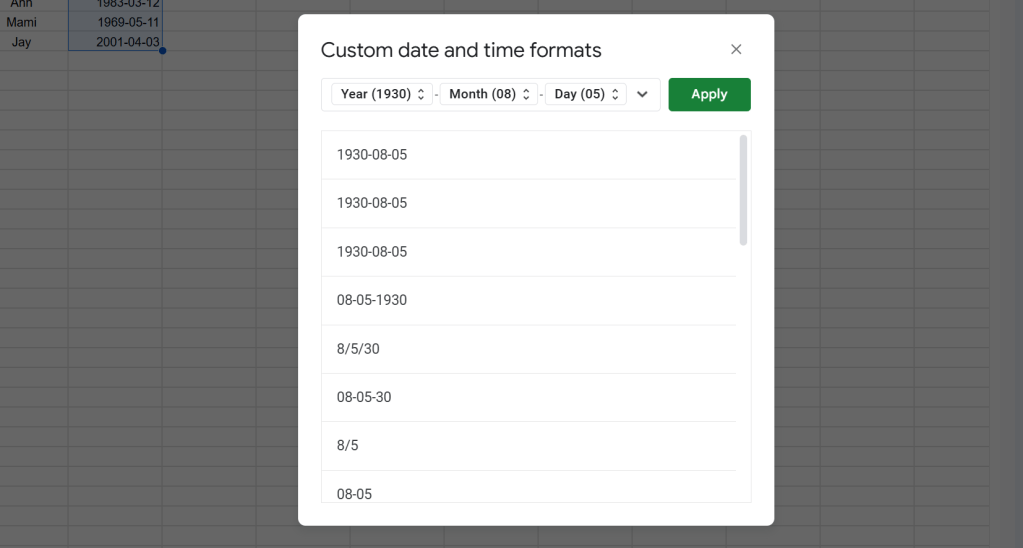Select the cell containing Jay

22,42
